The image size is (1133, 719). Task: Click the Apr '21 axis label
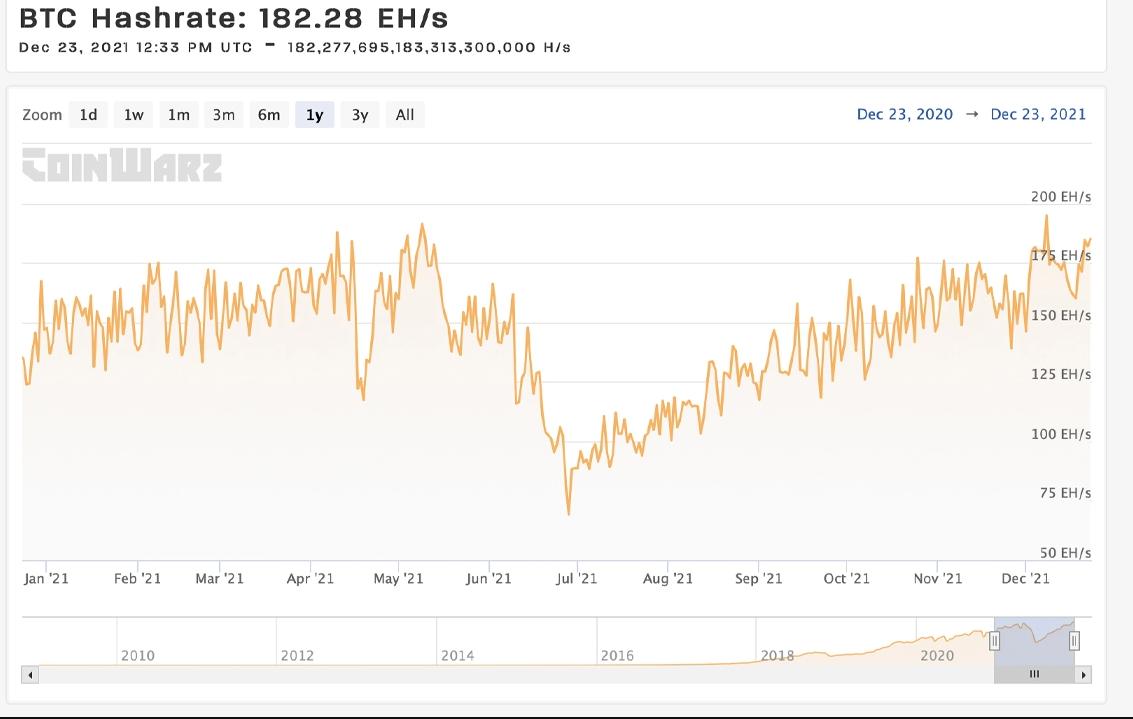[310, 579]
